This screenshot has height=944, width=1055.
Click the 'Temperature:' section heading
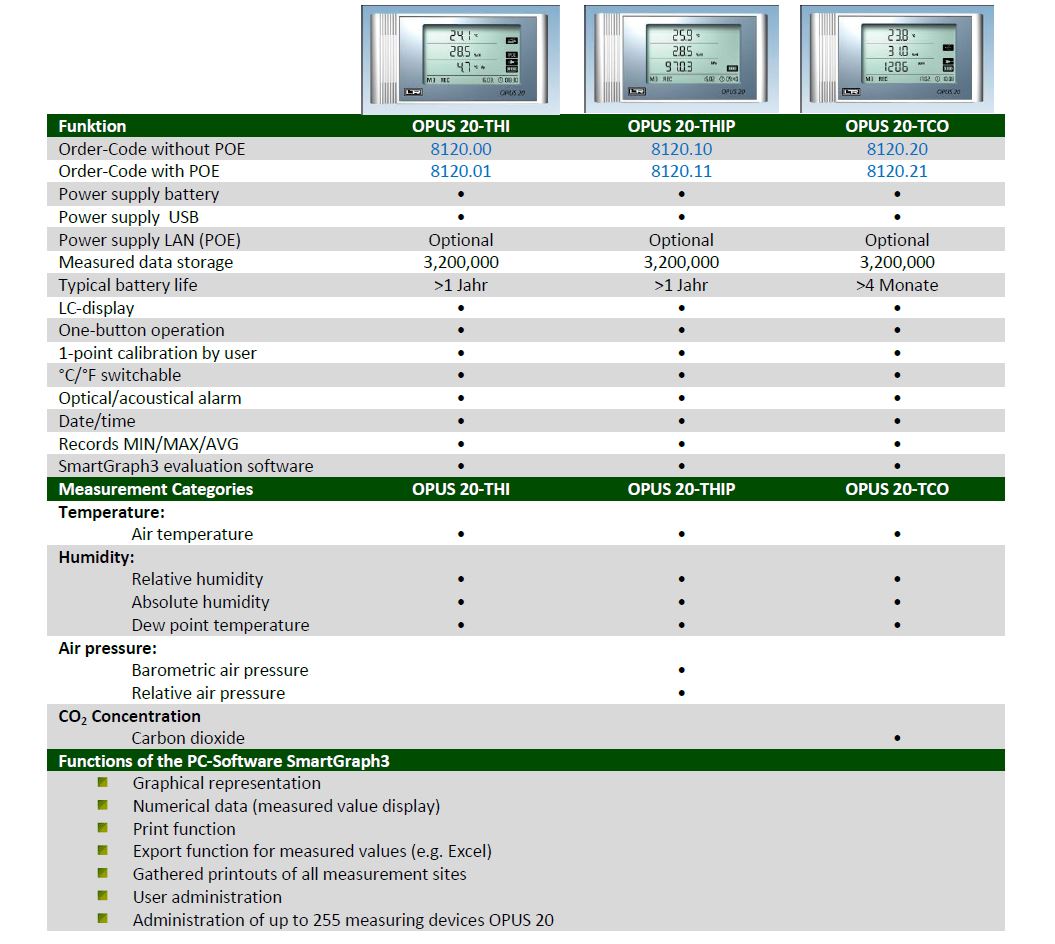tap(112, 512)
